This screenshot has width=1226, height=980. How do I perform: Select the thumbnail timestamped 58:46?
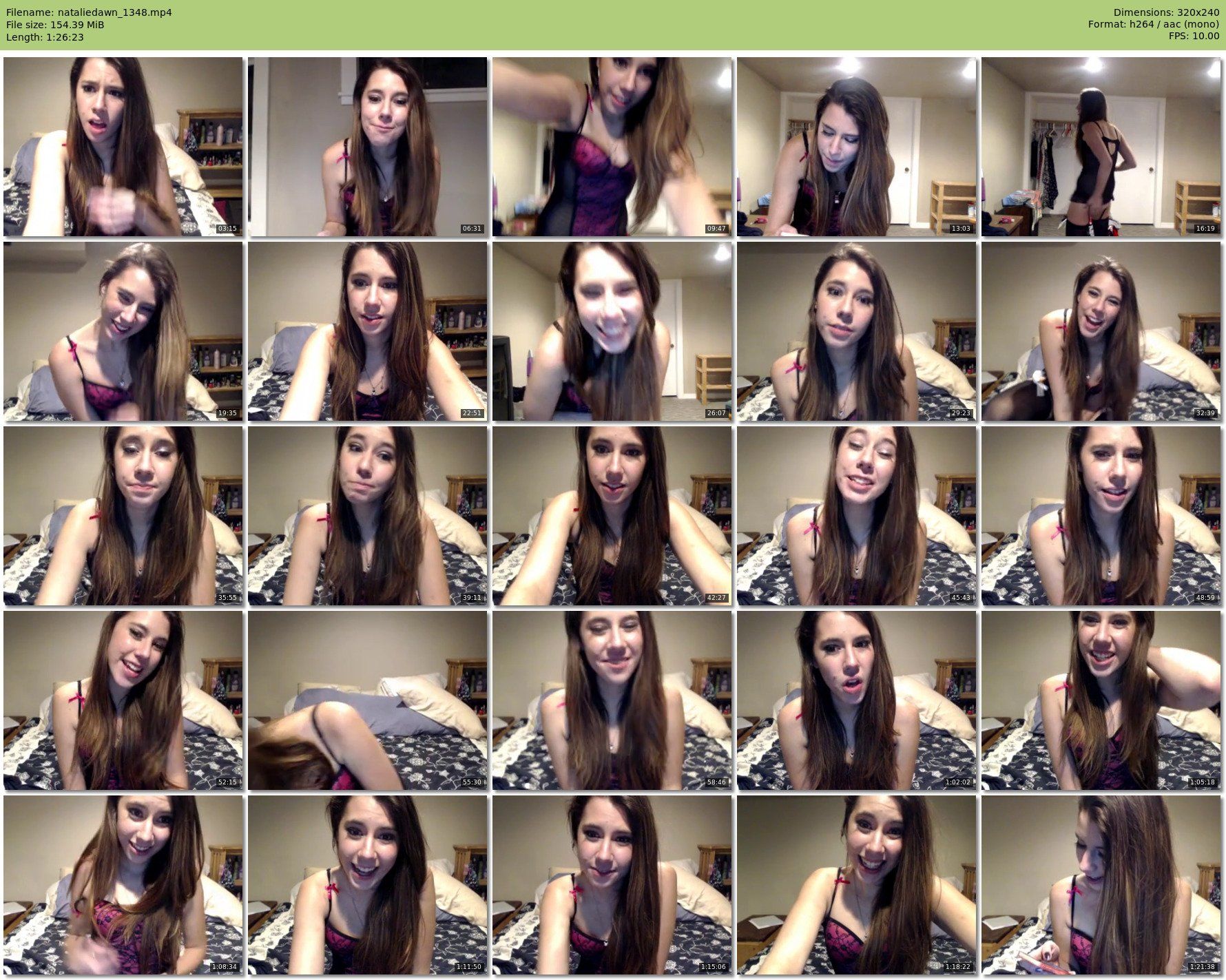pos(612,700)
